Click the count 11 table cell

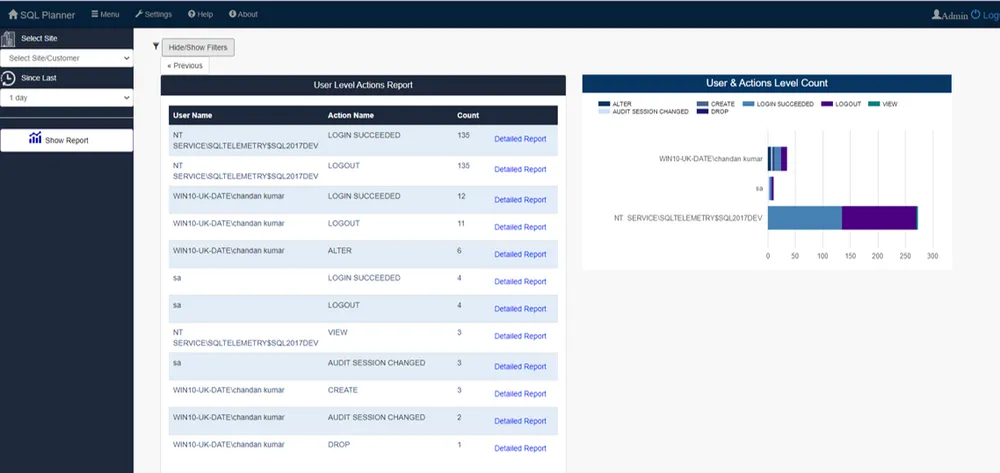click(462, 223)
